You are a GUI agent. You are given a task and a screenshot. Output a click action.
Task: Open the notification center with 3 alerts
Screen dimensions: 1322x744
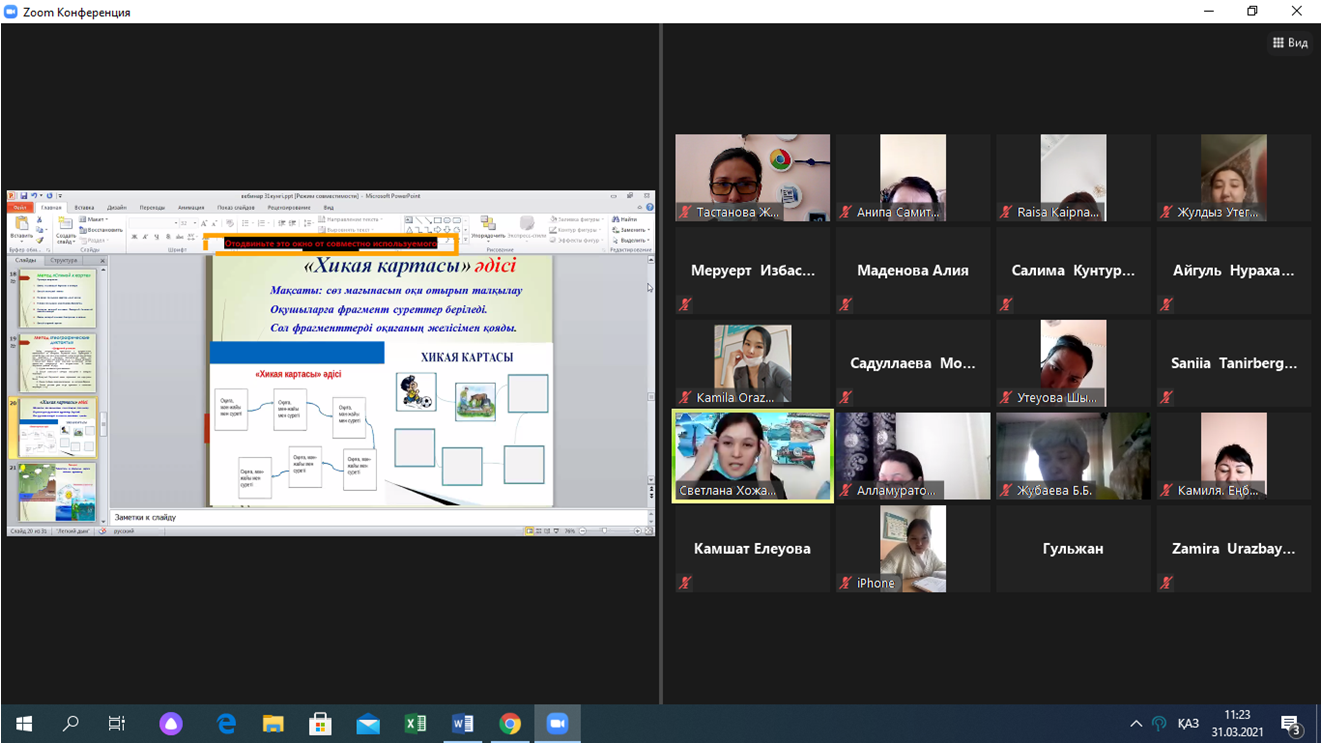click(x=1290, y=724)
